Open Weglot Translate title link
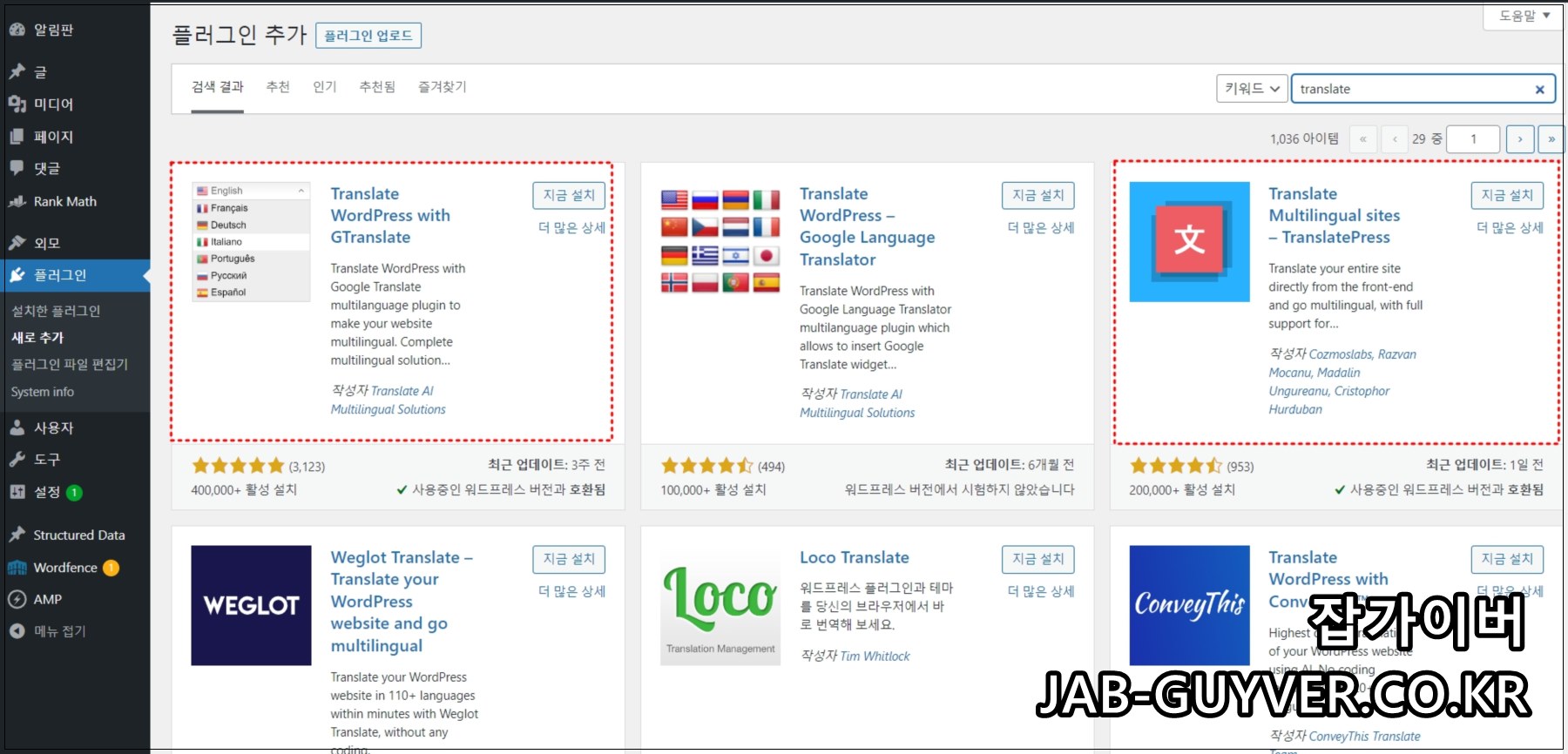1568x754 pixels. click(x=402, y=602)
